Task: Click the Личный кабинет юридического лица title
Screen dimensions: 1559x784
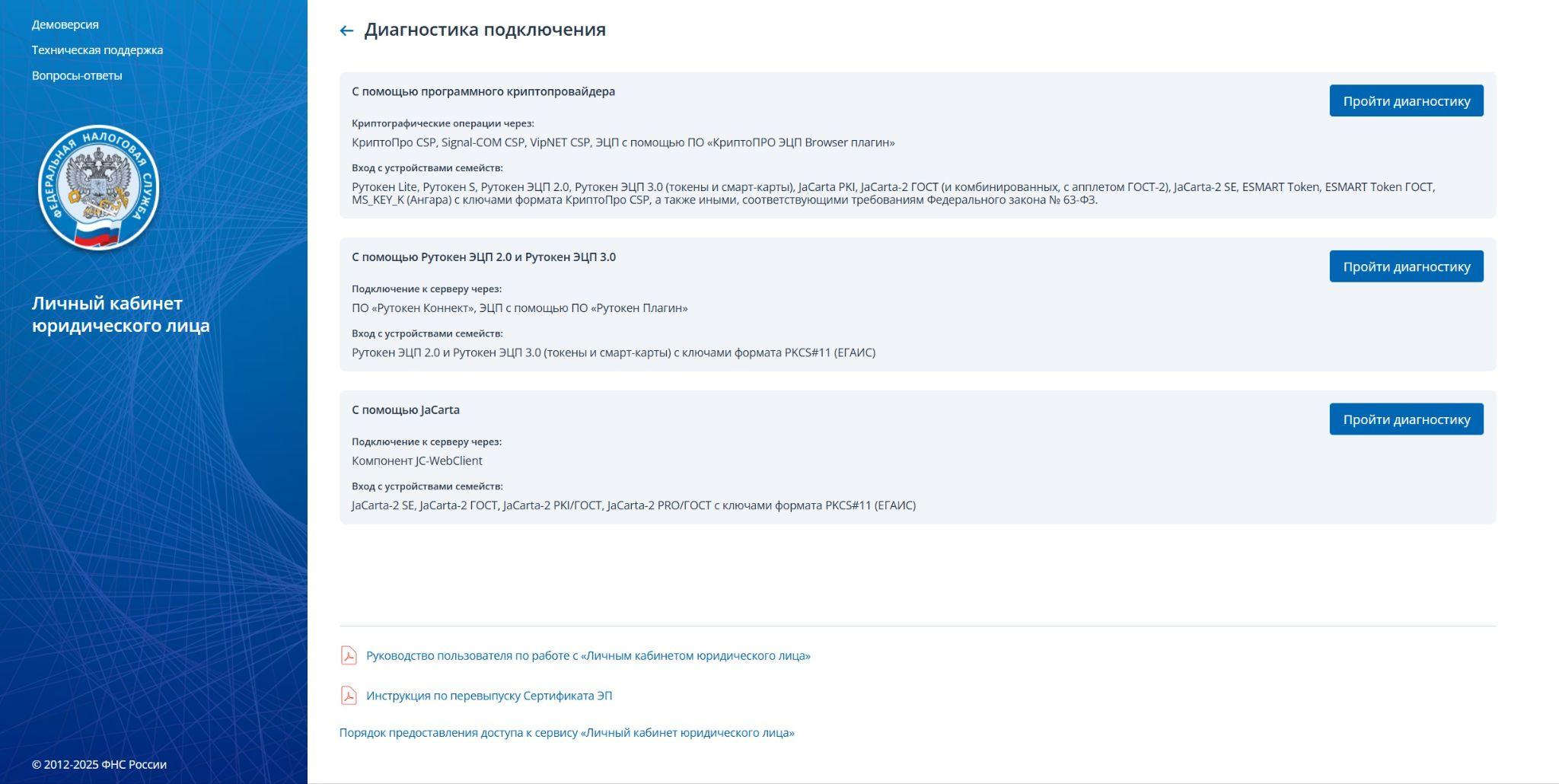Action: click(120, 314)
